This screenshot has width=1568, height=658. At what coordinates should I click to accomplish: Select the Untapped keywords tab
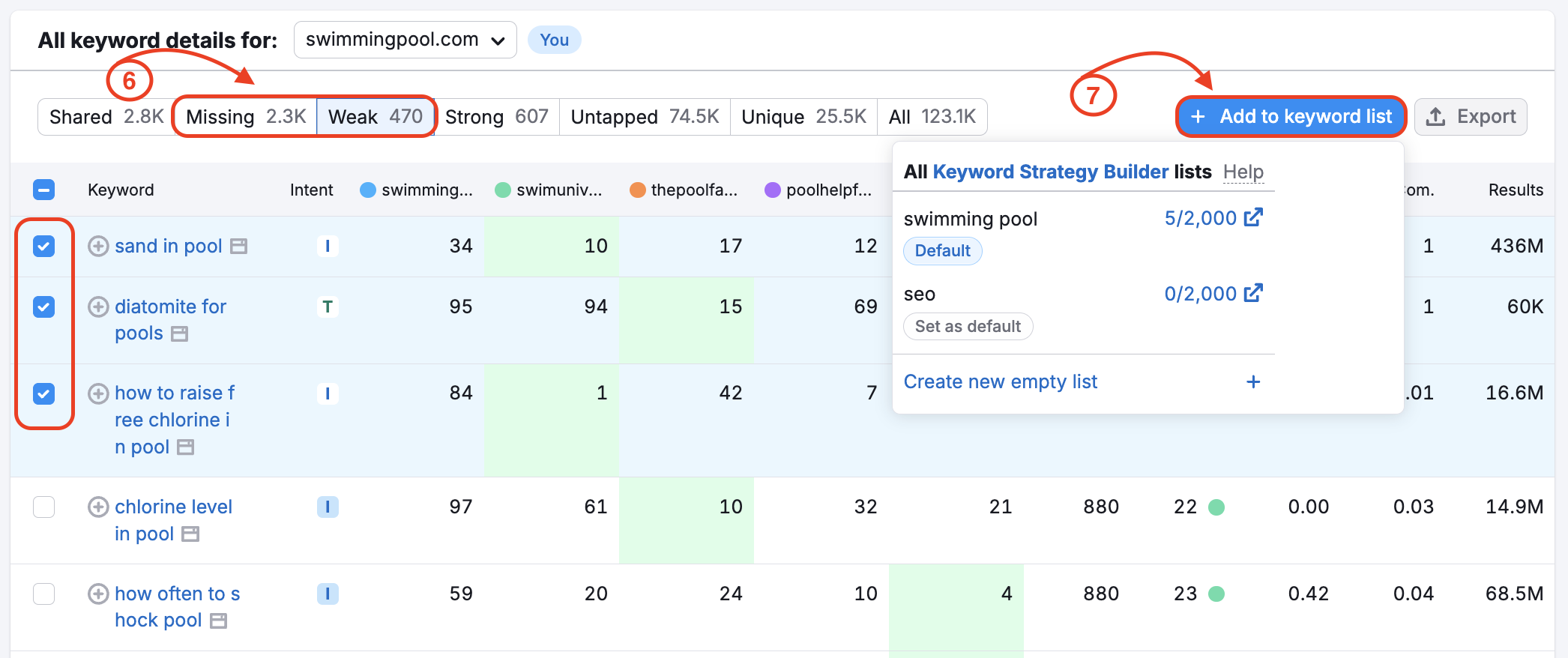coord(644,117)
